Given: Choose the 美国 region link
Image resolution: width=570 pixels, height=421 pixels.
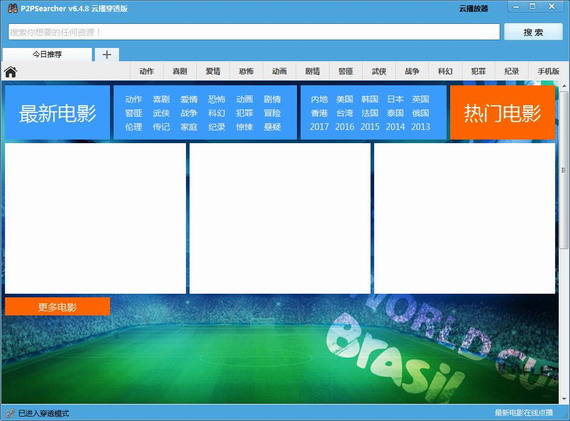Looking at the screenshot, I should coord(345,99).
